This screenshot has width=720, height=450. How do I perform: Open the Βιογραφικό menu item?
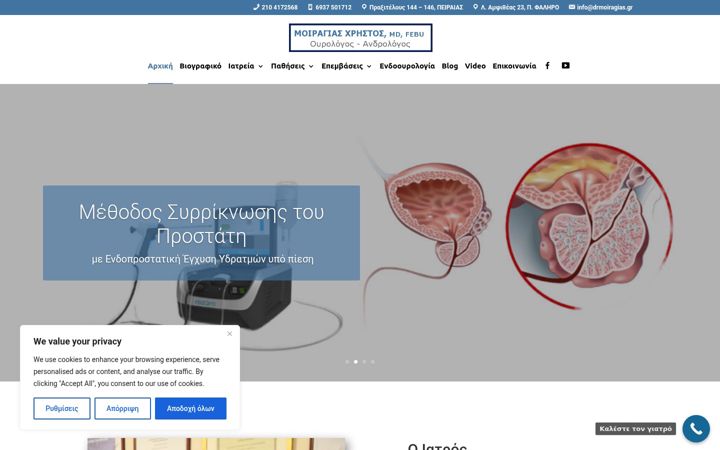pyautogui.click(x=200, y=66)
